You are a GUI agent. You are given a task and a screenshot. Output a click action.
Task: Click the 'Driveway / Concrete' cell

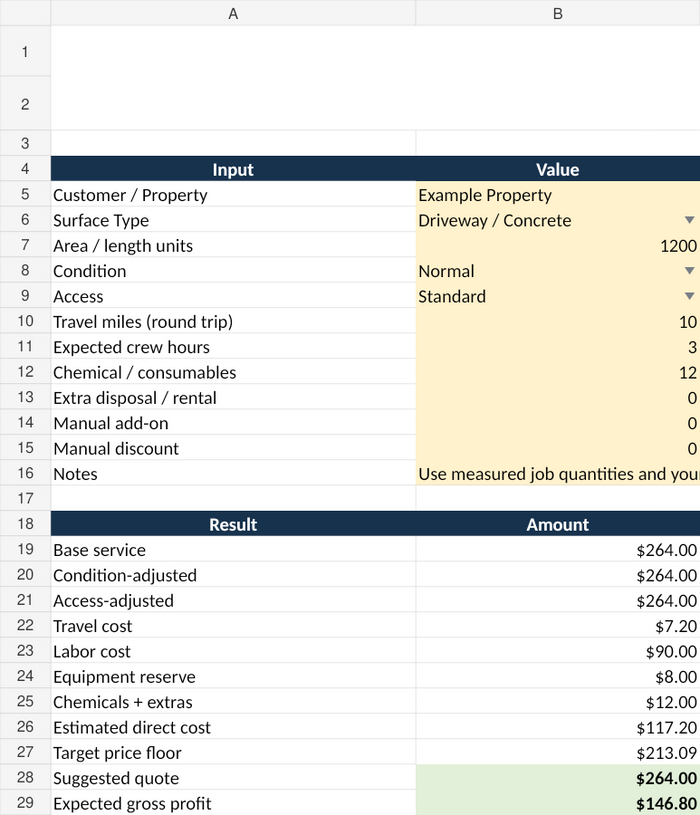[x=558, y=220]
